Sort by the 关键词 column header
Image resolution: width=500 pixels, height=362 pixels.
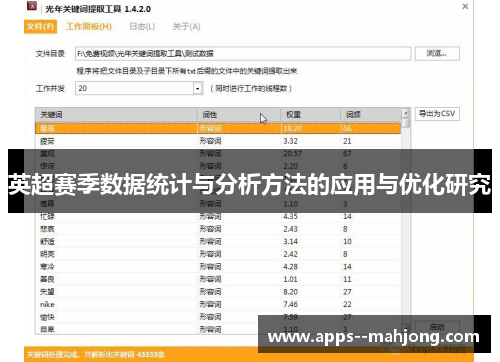(x=116, y=115)
